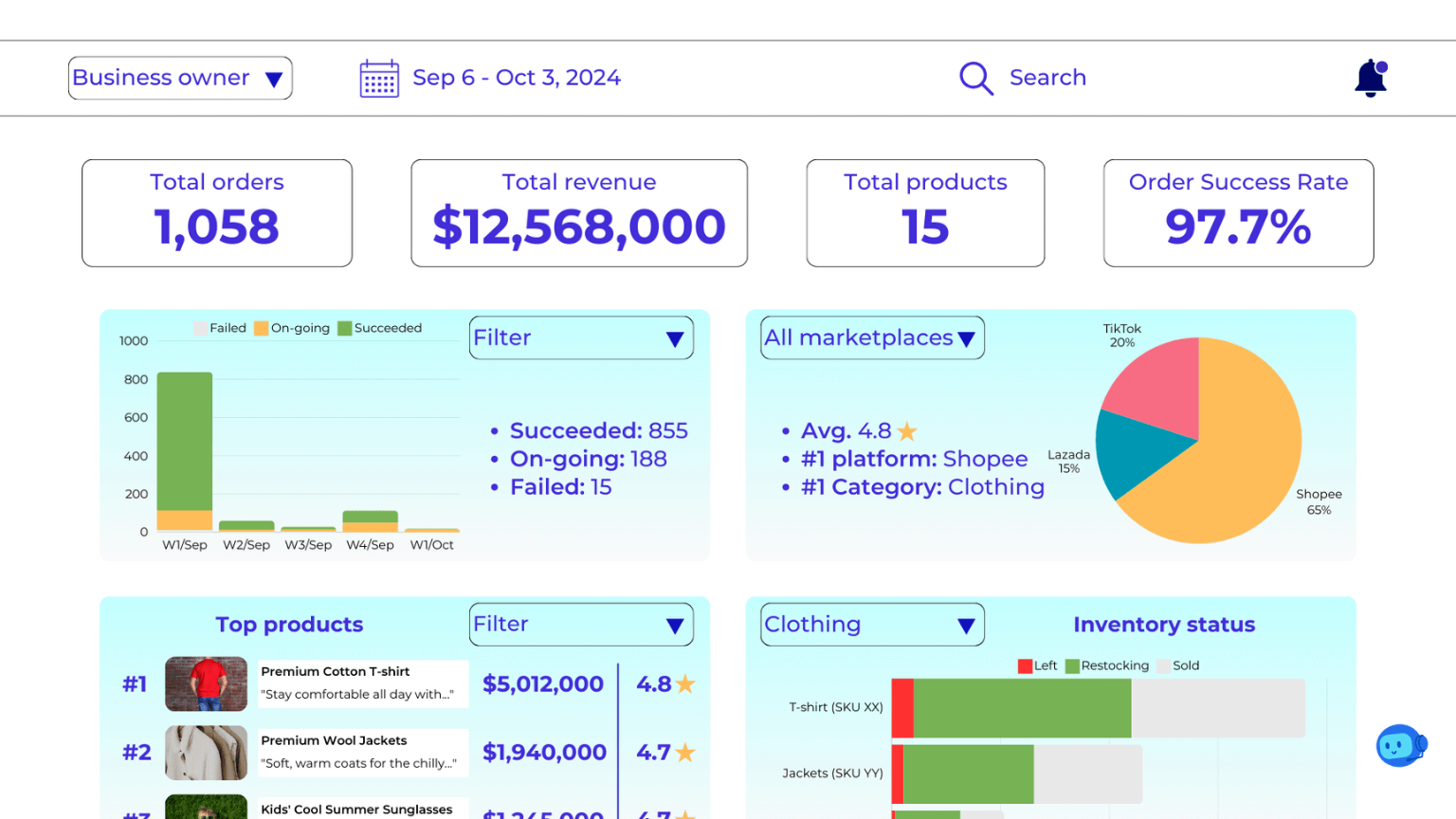
Task: Click the Succeeded: 855 statistic
Action: tap(599, 431)
